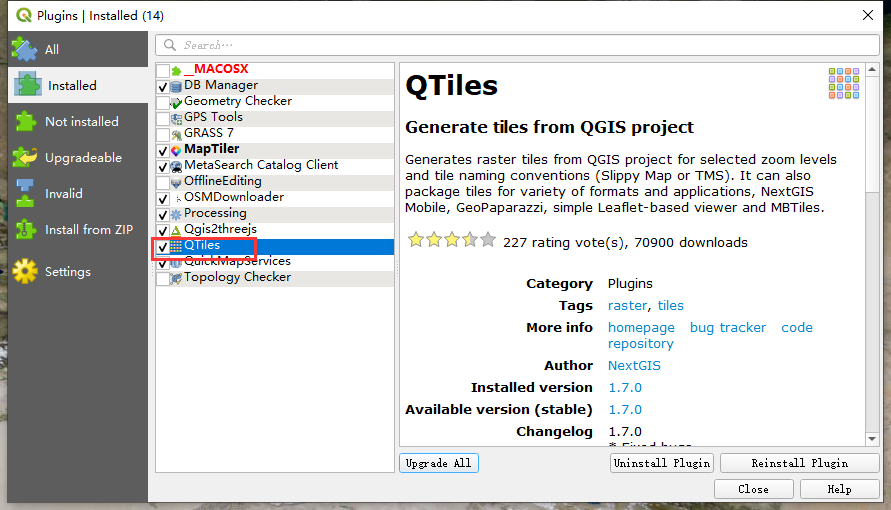This screenshot has width=891, height=510.
Task: Close the Plugins dialog window
Action: (x=868, y=15)
